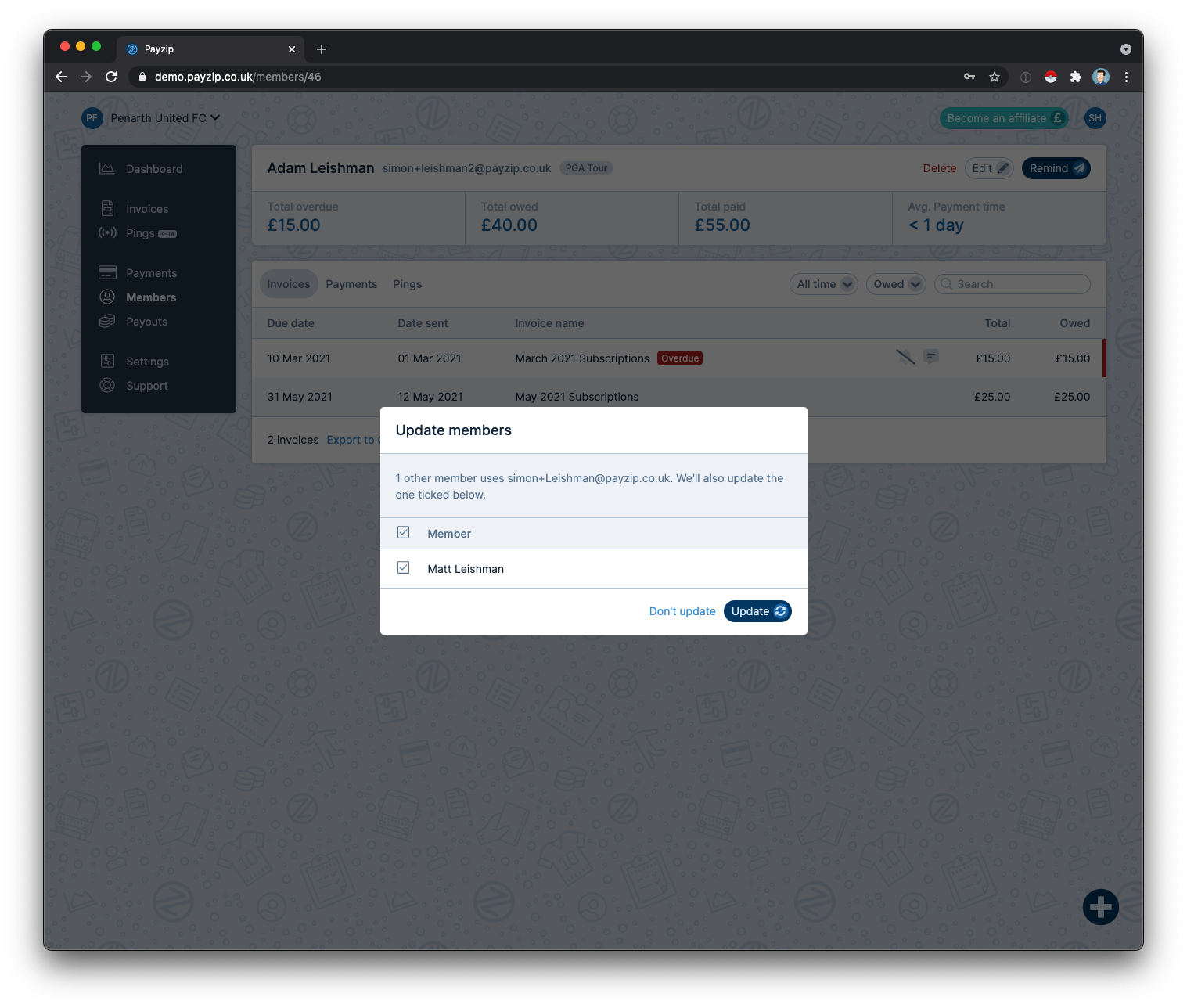Click the PGA Tour tag
This screenshot has width=1187, height=1008.
tap(586, 168)
